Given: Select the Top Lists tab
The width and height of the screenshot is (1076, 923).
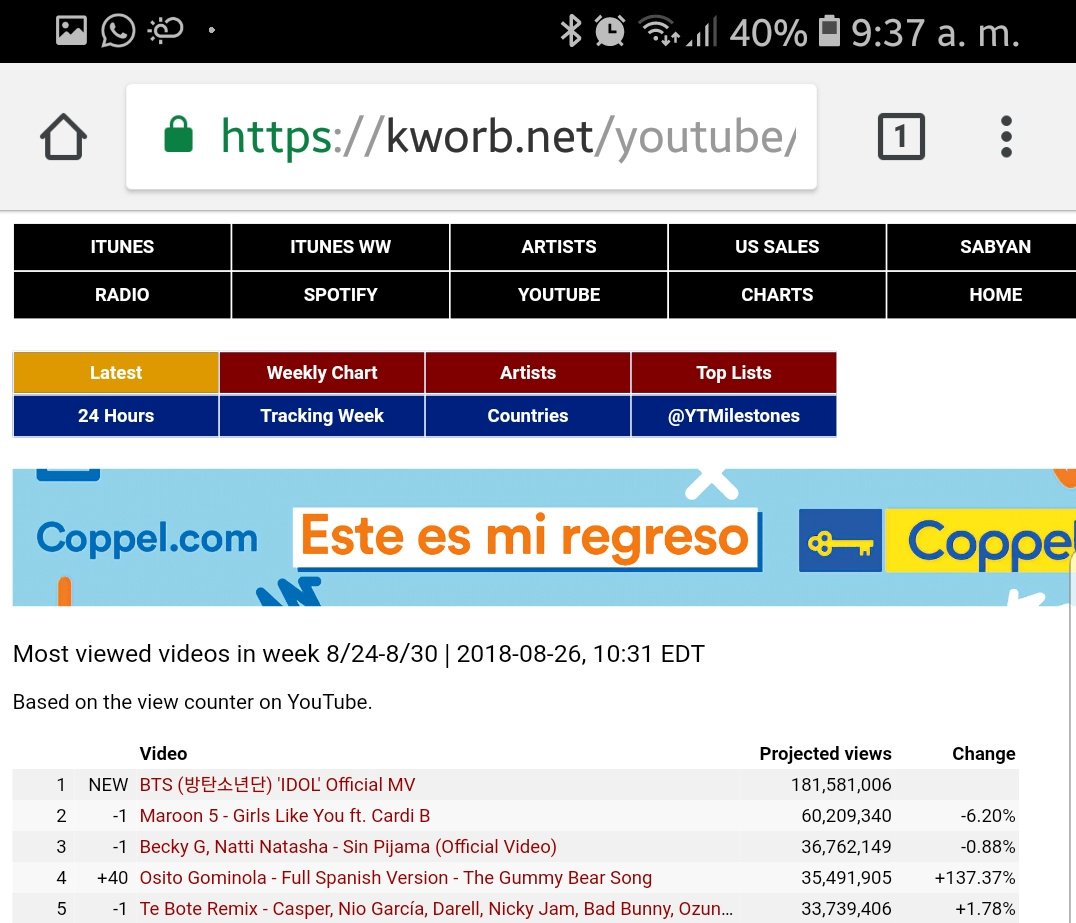Looking at the screenshot, I should (734, 373).
